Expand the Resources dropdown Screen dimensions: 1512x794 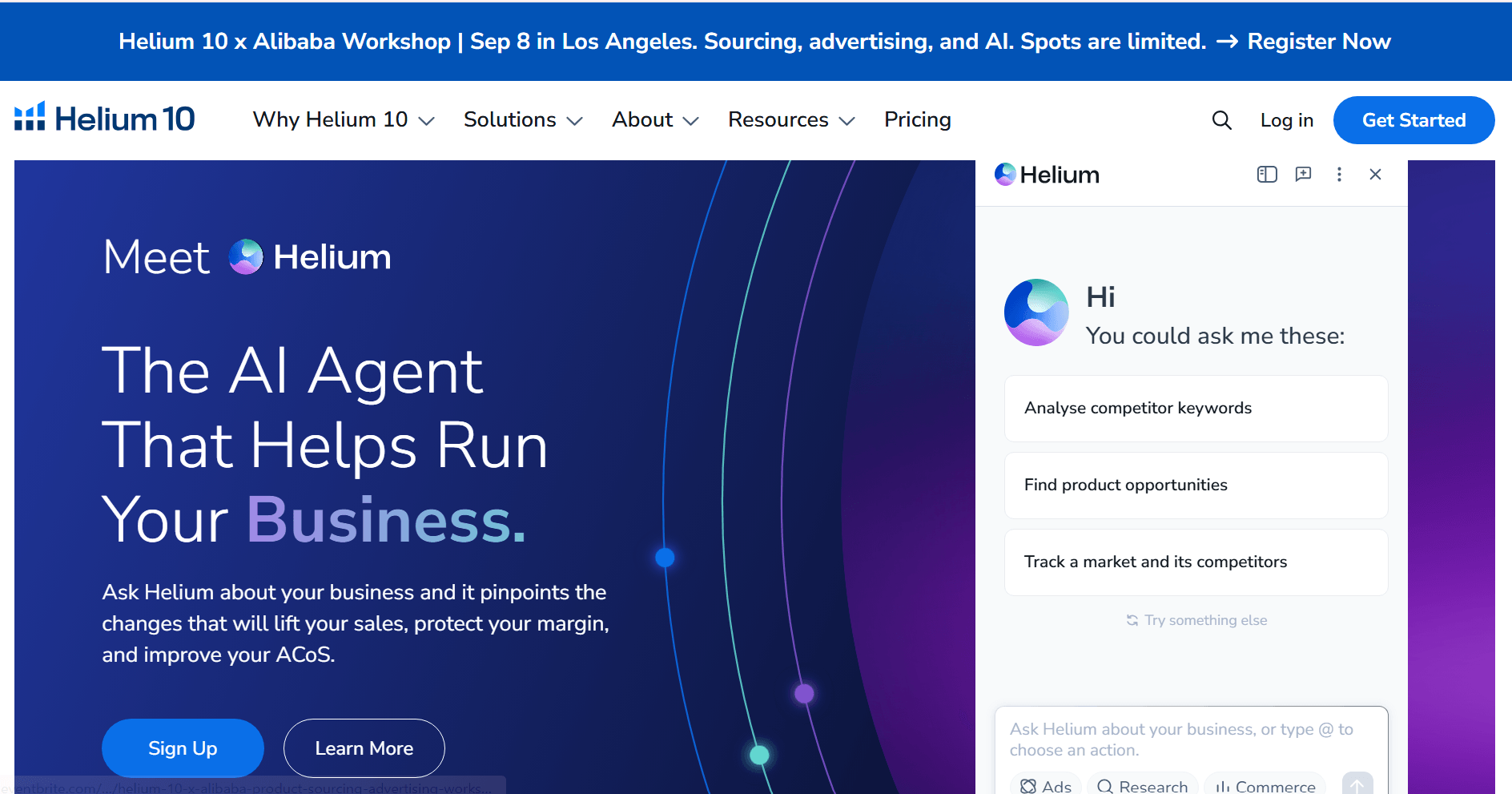(x=791, y=119)
